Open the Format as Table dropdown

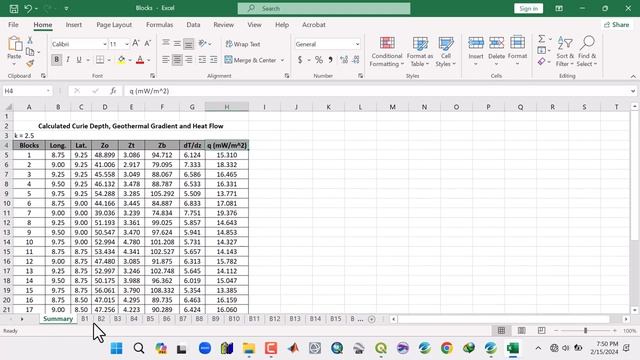(420, 51)
